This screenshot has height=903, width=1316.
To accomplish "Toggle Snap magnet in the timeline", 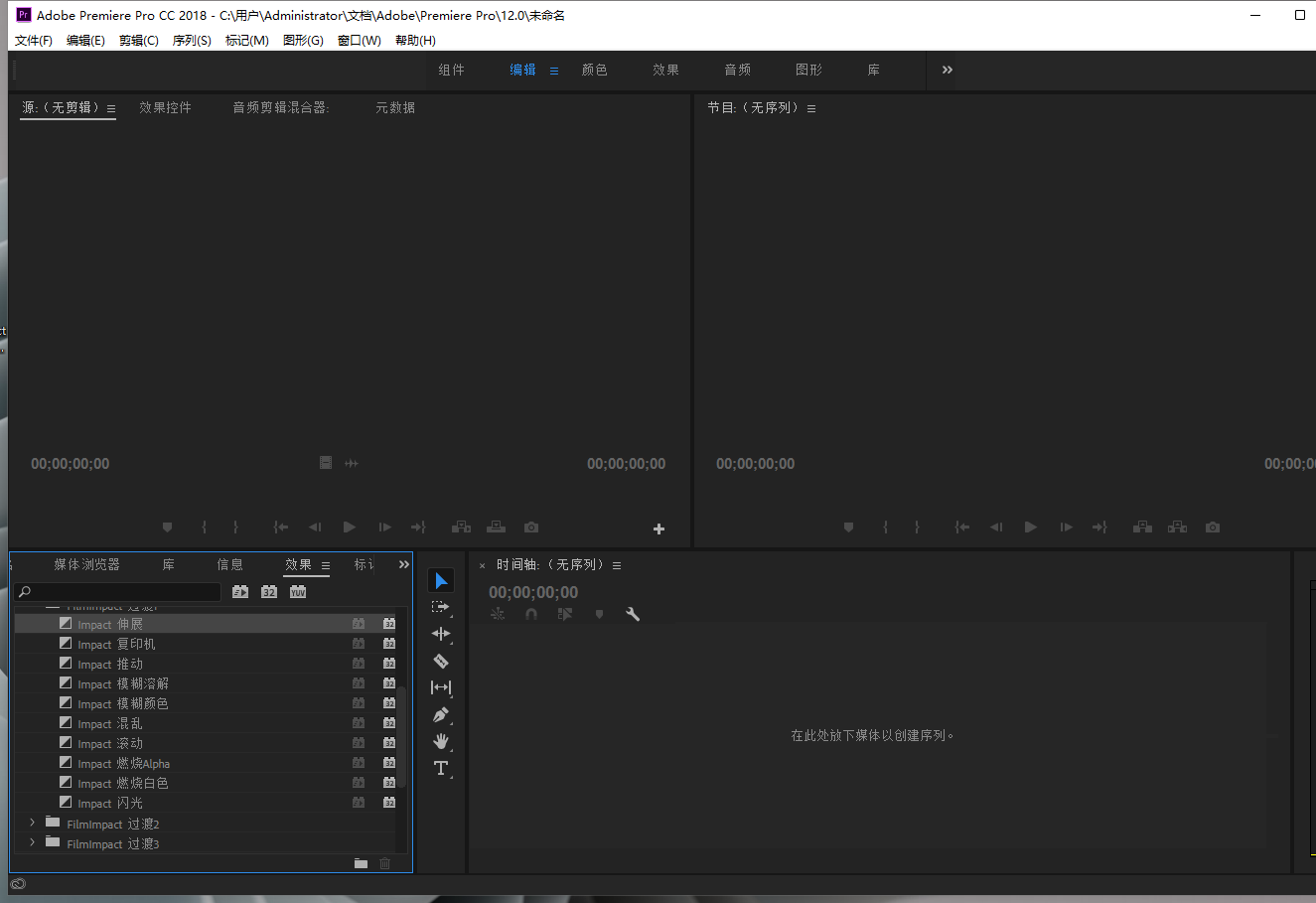I will (x=531, y=614).
